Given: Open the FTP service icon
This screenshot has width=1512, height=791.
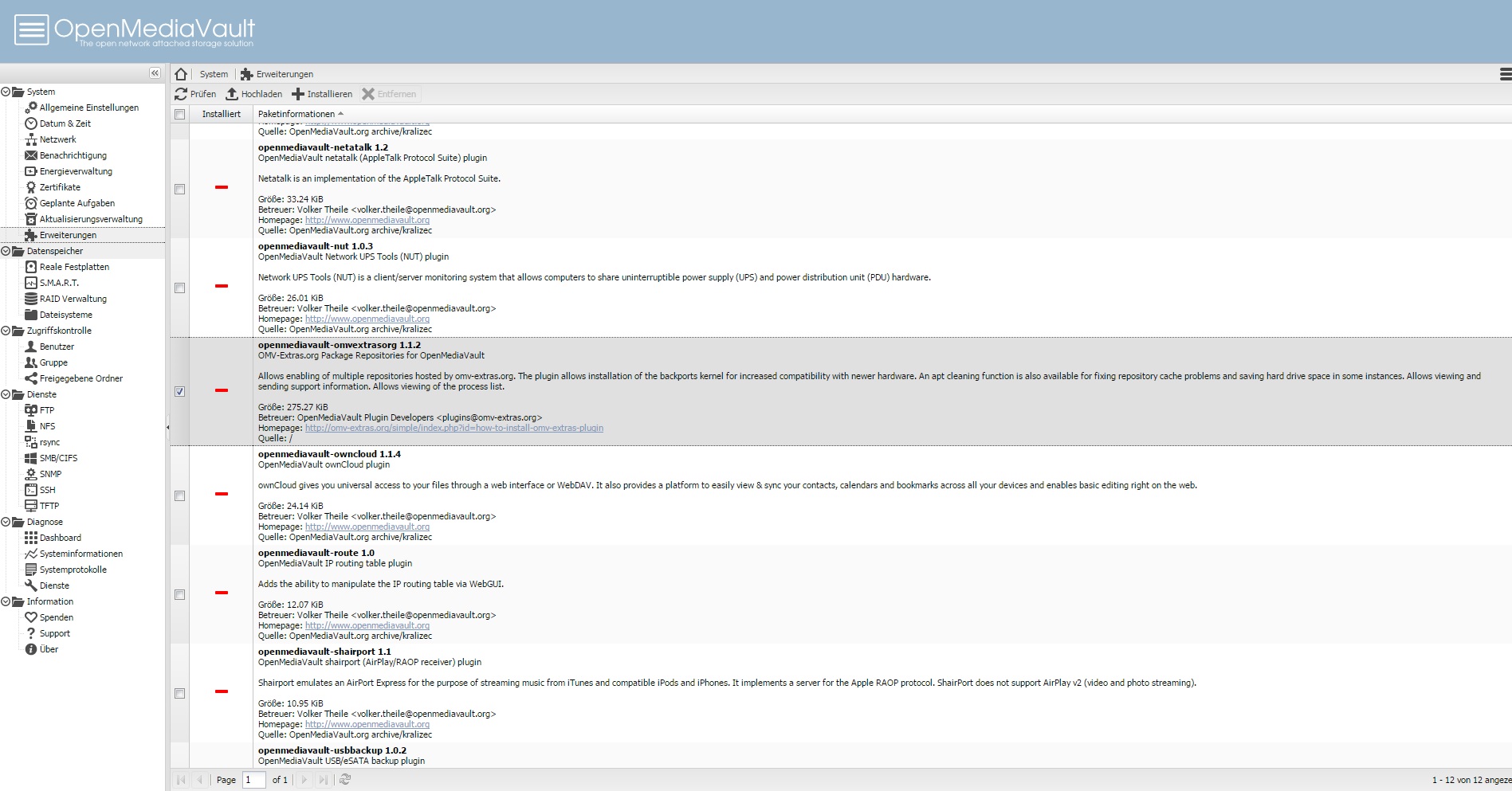Looking at the screenshot, I should pos(31,410).
